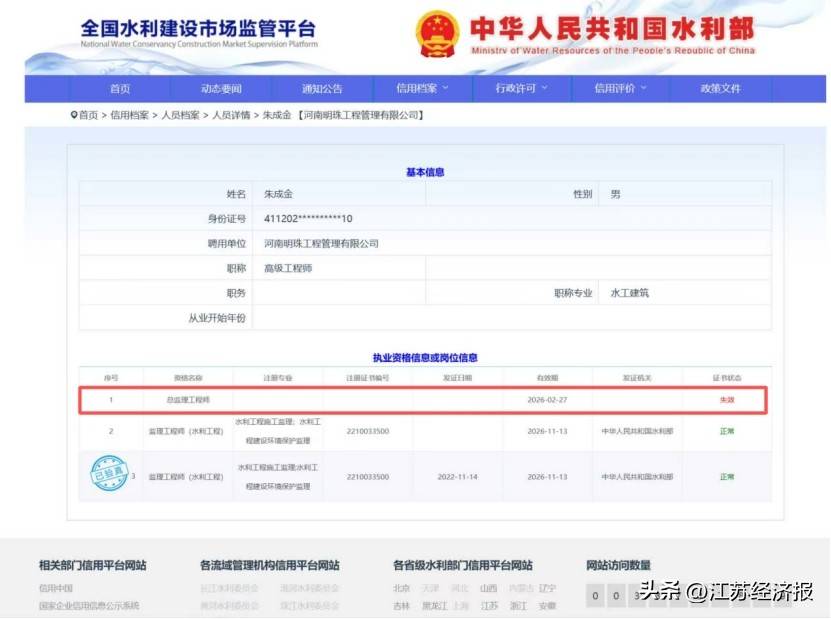This screenshot has height=619, width=831.
Task: Click validity date 2026-02-27 in row 1
Action: 547,400
